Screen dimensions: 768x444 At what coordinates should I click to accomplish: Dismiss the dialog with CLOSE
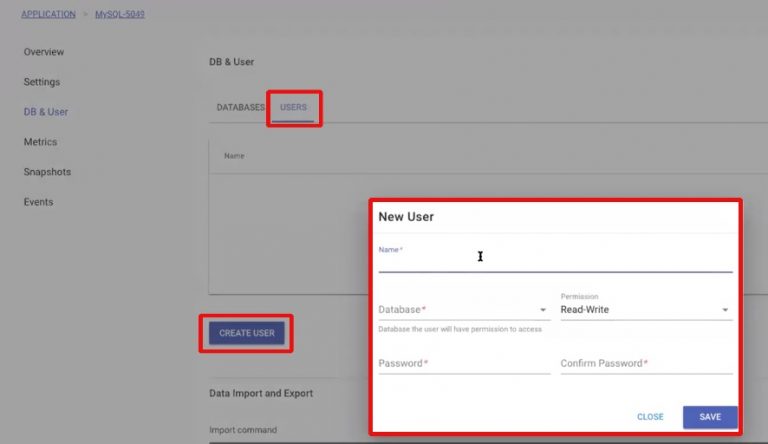pos(650,417)
